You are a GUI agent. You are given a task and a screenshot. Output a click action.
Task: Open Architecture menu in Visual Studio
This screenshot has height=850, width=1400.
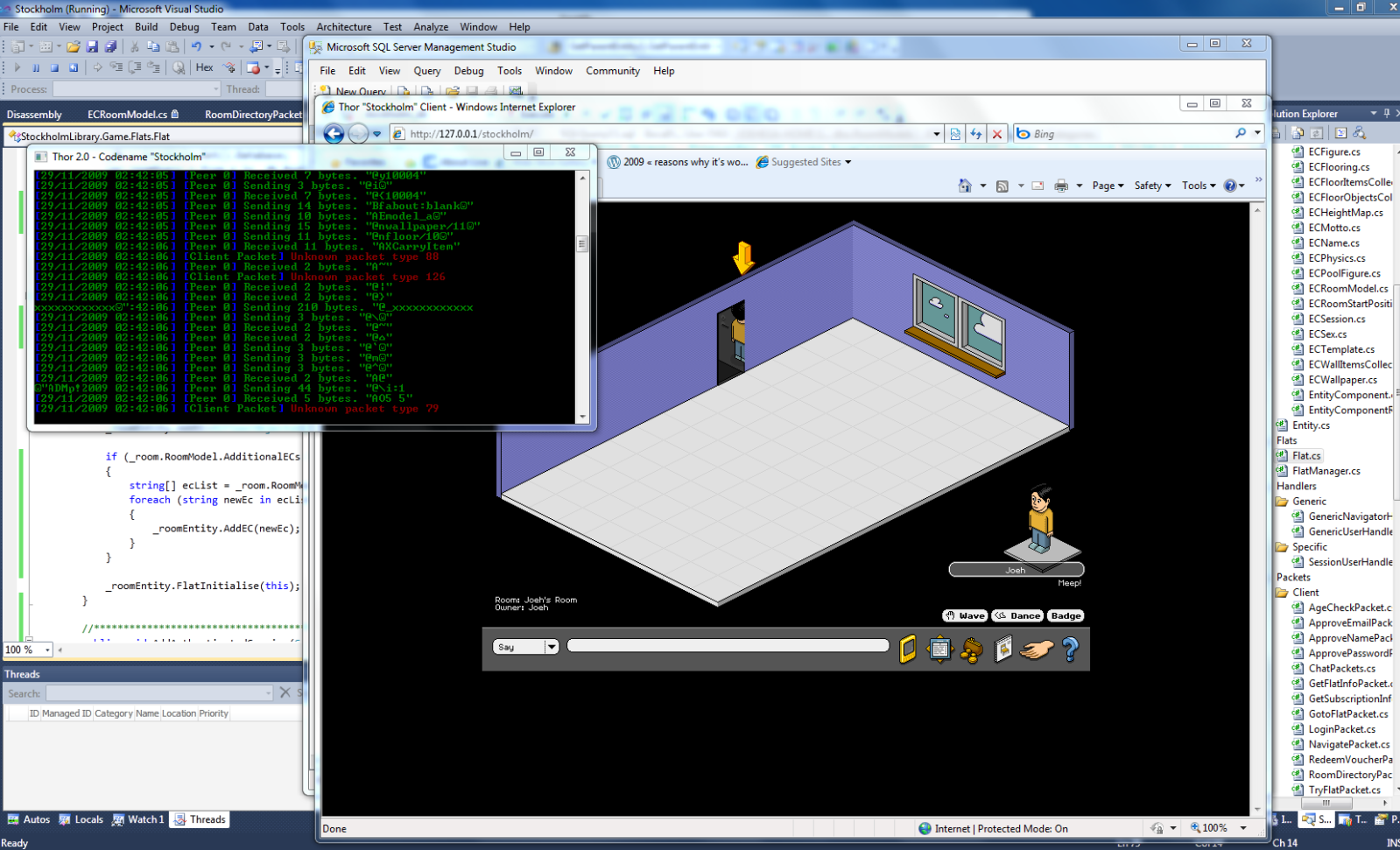click(343, 26)
